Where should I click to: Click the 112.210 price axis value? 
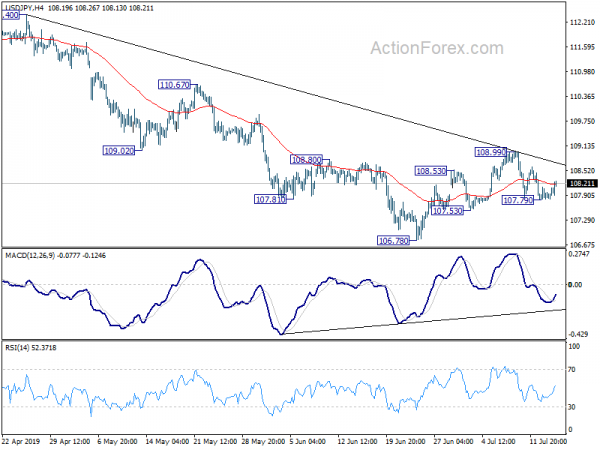pos(582,23)
